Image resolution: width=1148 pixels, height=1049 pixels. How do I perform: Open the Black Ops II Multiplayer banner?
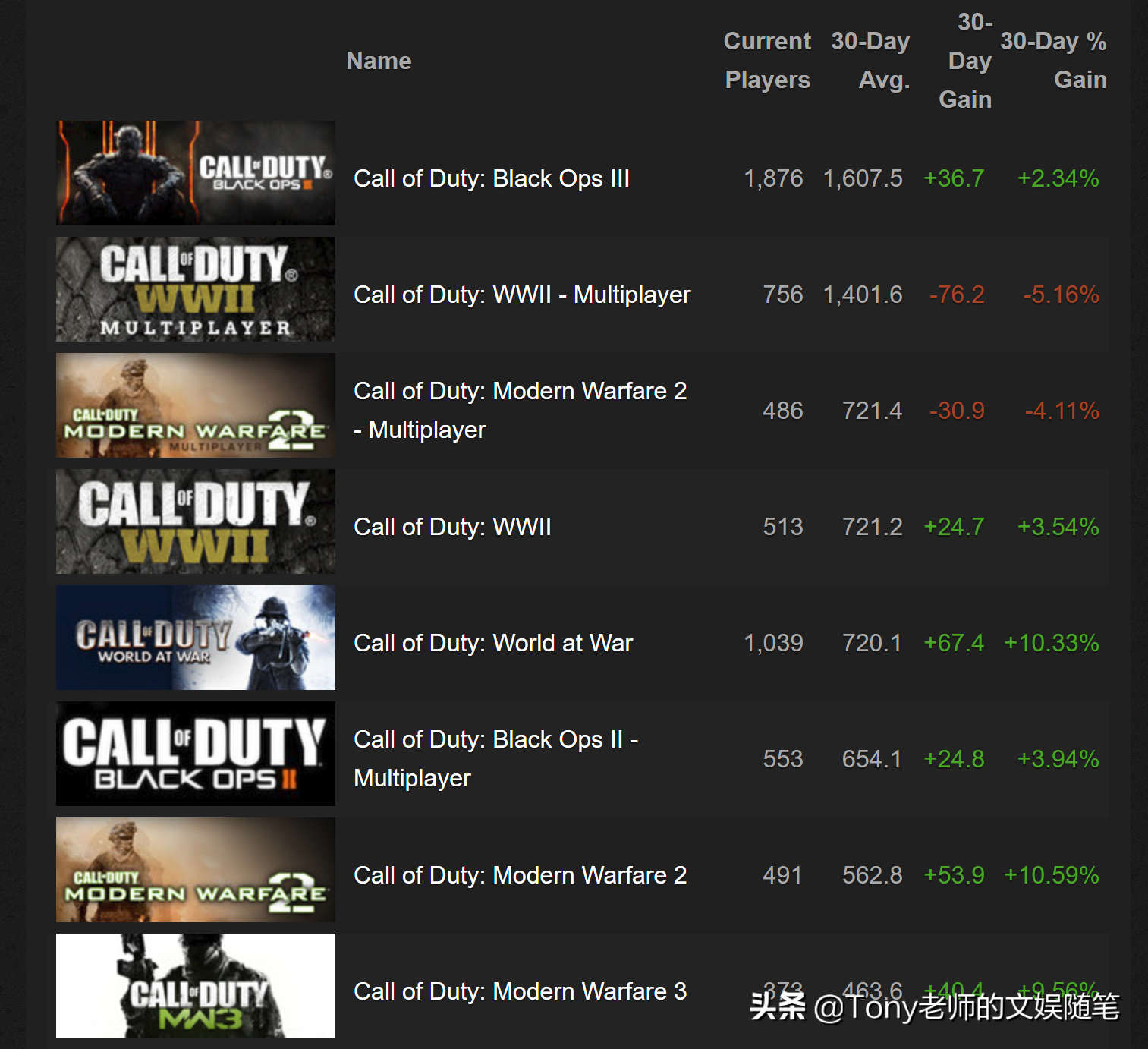(x=196, y=754)
